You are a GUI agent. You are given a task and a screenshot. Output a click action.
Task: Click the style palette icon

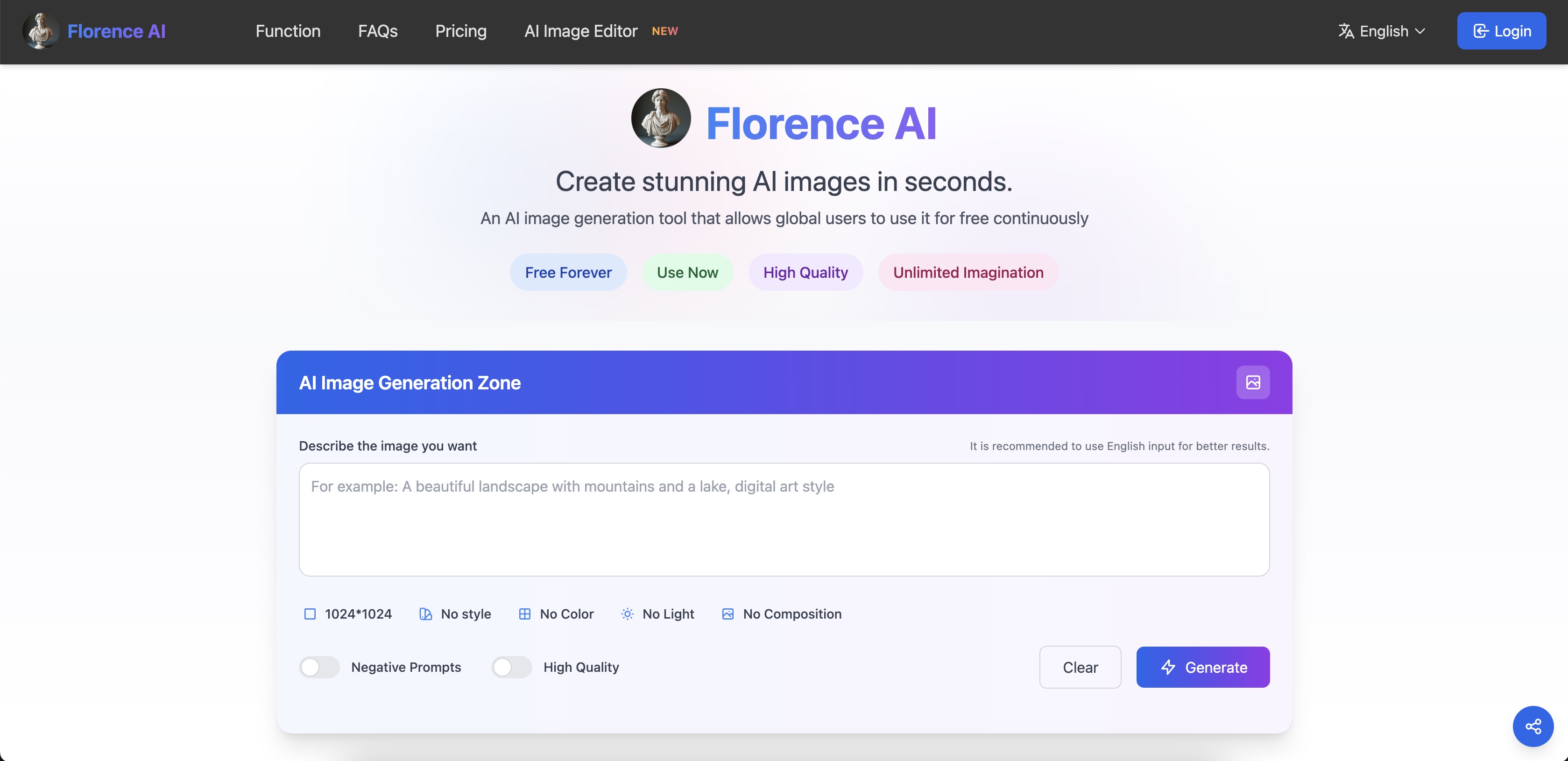[x=425, y=613]
